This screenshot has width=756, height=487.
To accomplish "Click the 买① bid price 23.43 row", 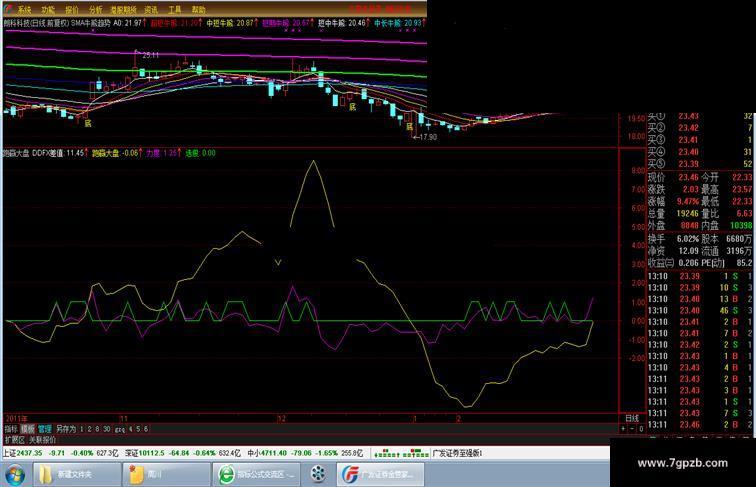I will [700, 116].
